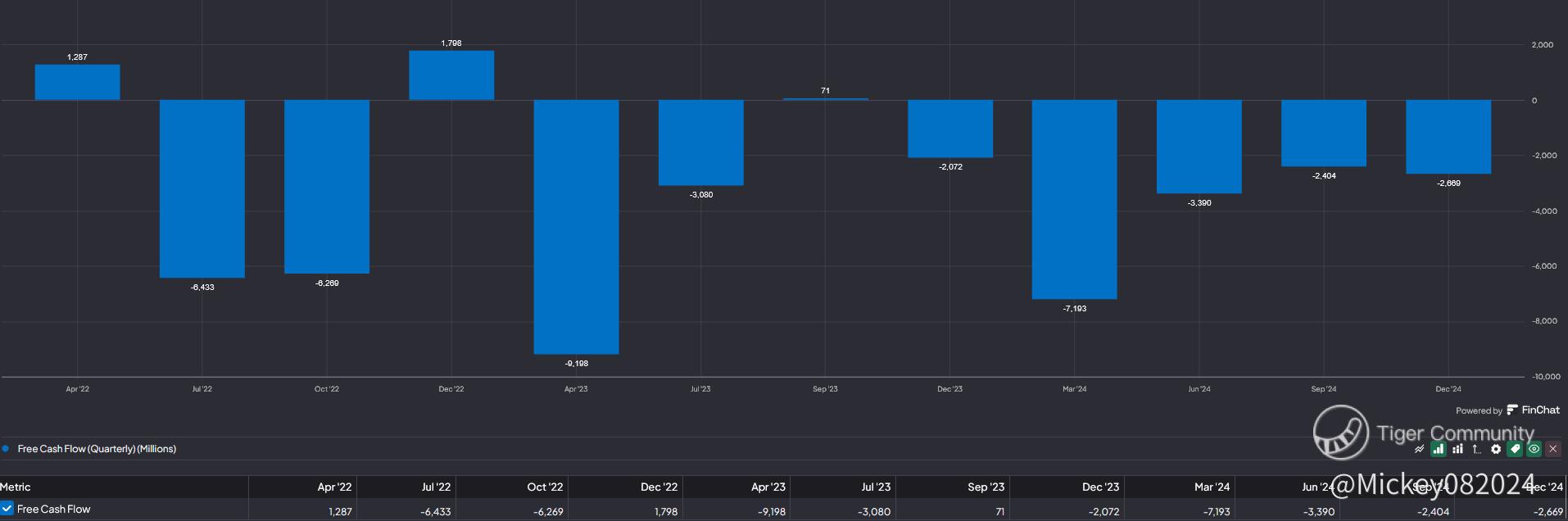Click the Metric column header
The width and height of the screenshot is (1568, 521).
pos(16,487)
